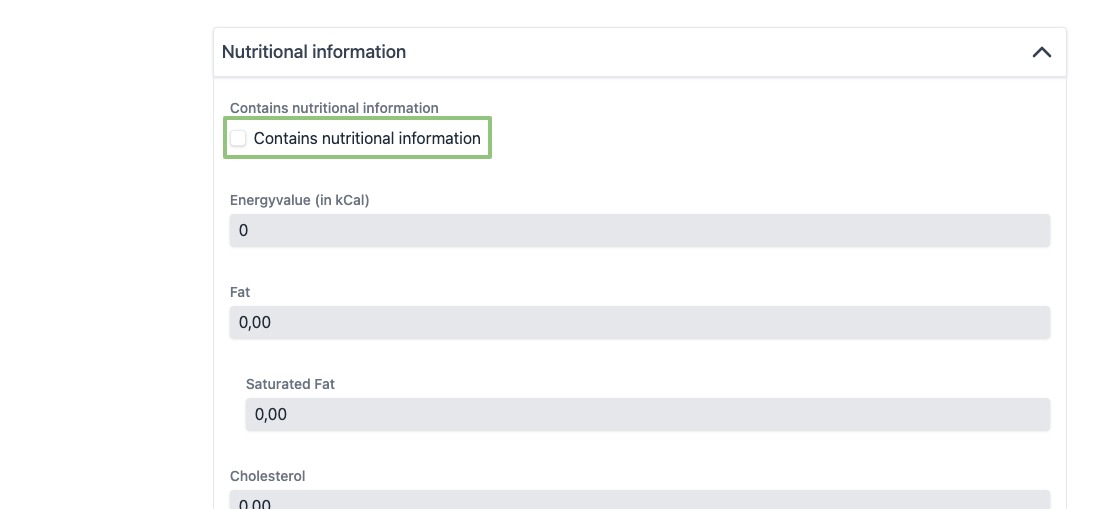Focus the Energyvalue (in kCal) input field

point(640,230)
